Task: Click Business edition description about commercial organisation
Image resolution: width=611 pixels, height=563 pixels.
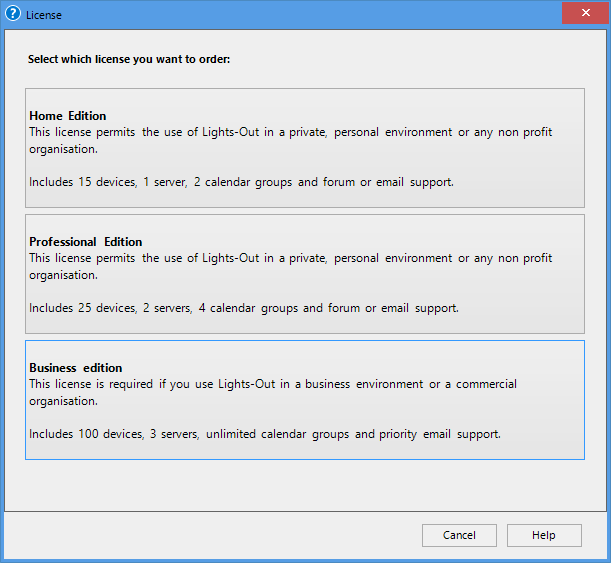Action: pos(273,392)
